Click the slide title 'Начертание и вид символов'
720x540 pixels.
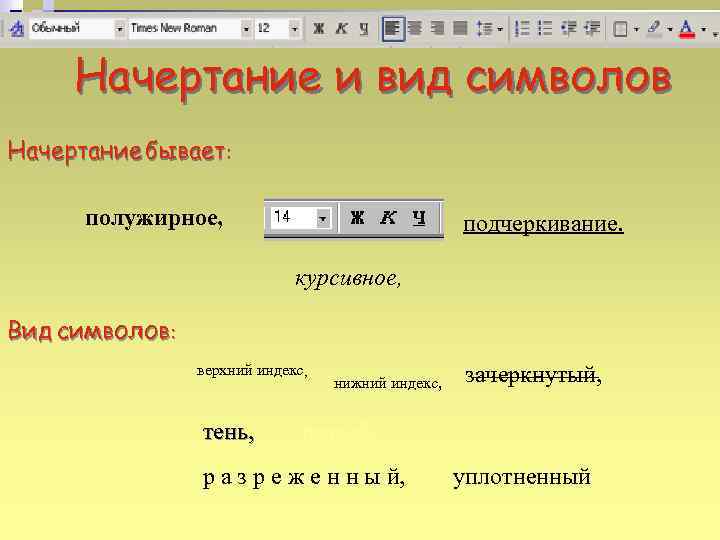click(373, 78)
